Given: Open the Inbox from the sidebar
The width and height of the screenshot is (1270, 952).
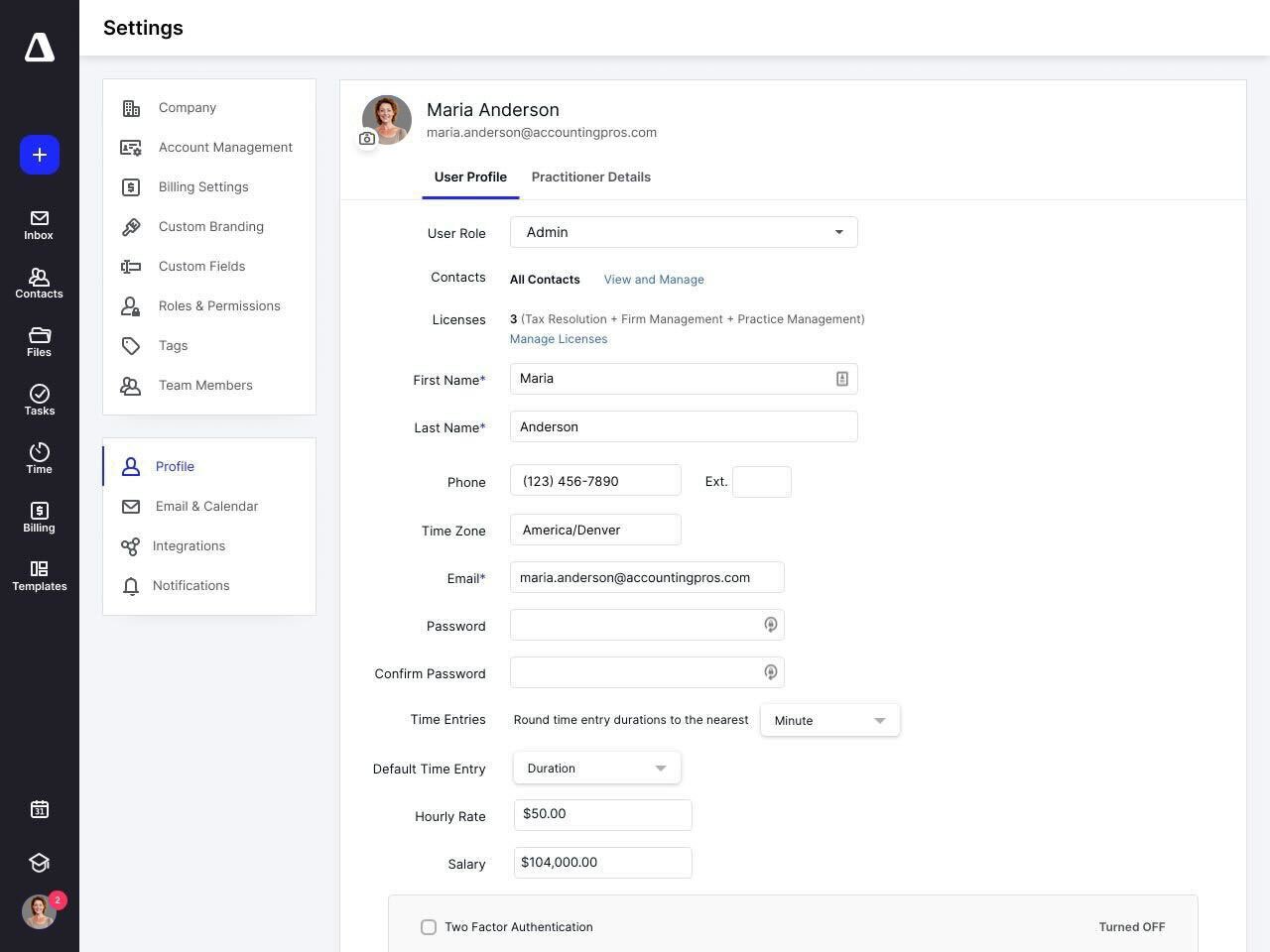Looking at the screenshot, I should pos(40,225).
